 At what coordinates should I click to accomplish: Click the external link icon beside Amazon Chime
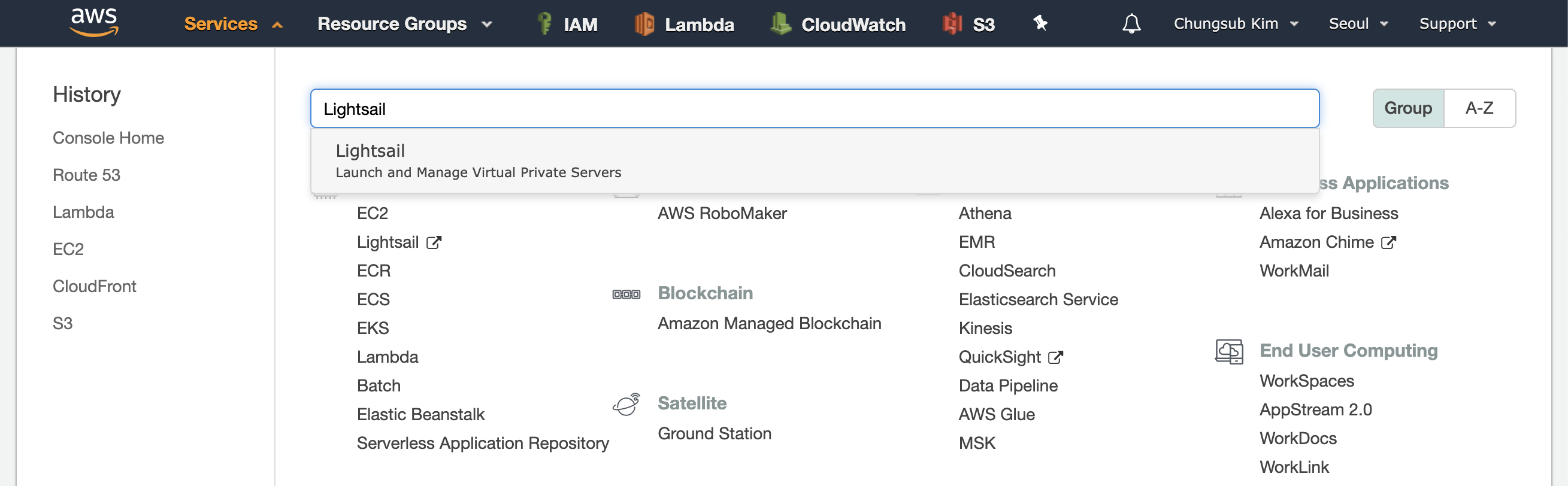click(x=1388, y=242)
